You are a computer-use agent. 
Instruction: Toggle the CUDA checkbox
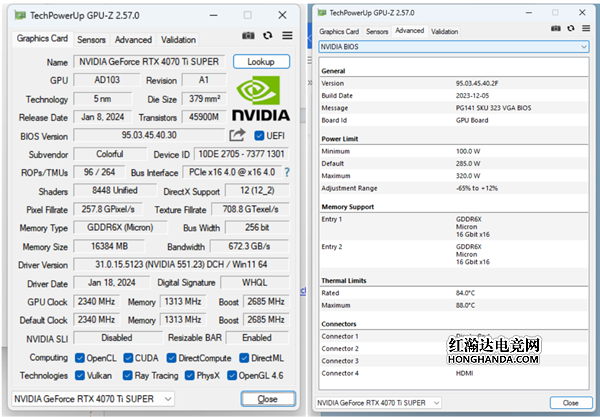coord(128,358)
